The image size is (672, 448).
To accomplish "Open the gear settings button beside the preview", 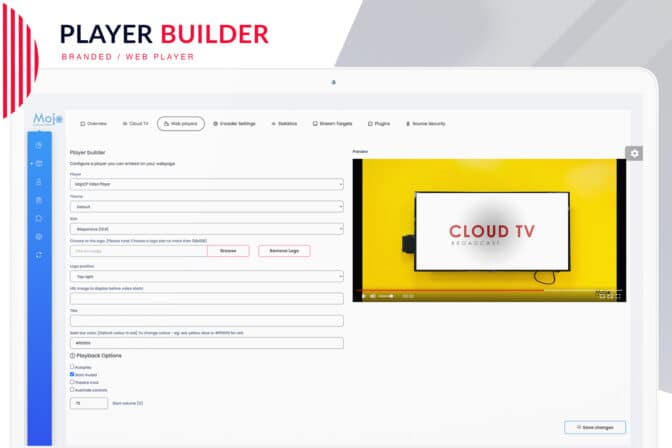I will click(x=634, y=153).
